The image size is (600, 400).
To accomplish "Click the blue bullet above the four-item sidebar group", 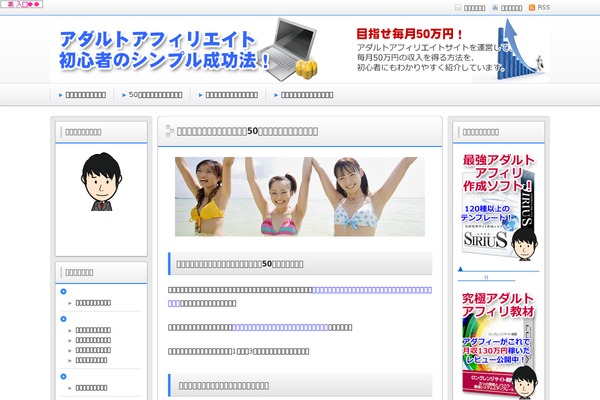I will pyautogui.click(x=64, y=319).
